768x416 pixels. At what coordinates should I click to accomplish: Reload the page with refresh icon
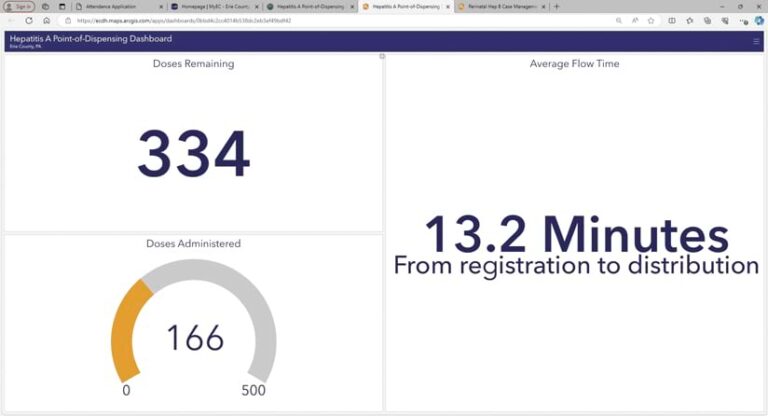[29, 21]
